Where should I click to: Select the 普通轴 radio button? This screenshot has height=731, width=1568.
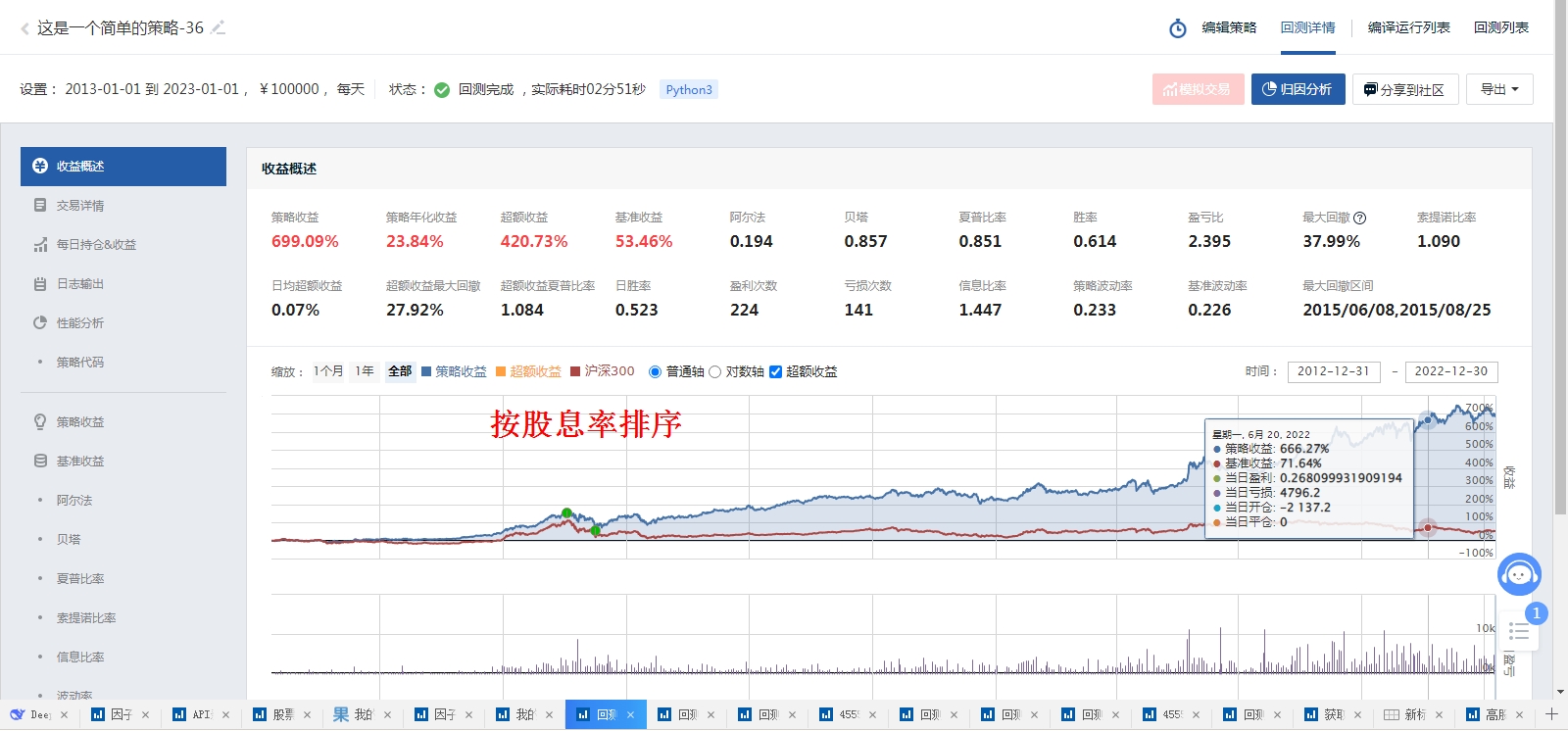(655, 371)
